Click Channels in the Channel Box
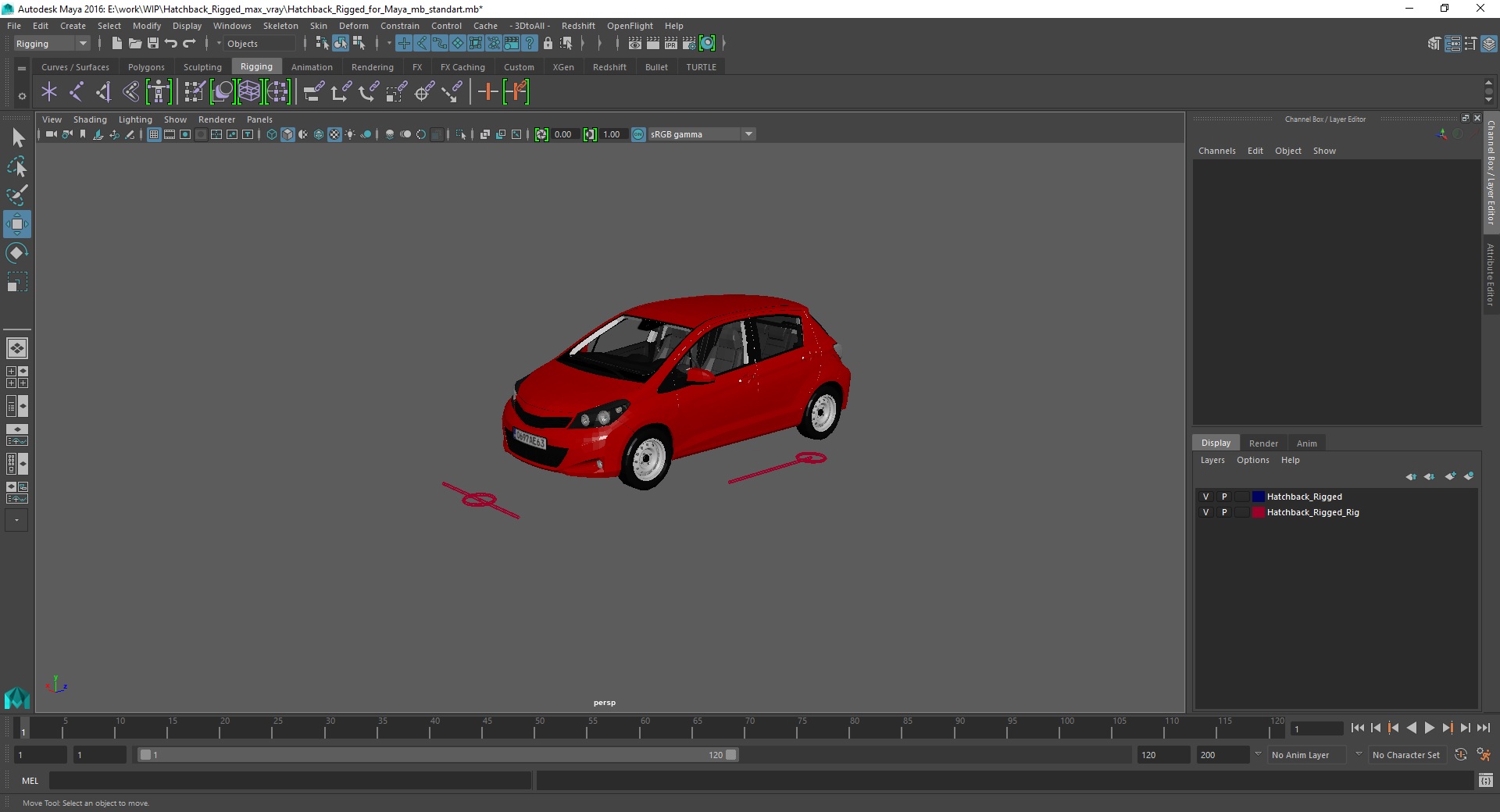The width and height of the screenshot is (1500, 812). (x=1216, y=151)
